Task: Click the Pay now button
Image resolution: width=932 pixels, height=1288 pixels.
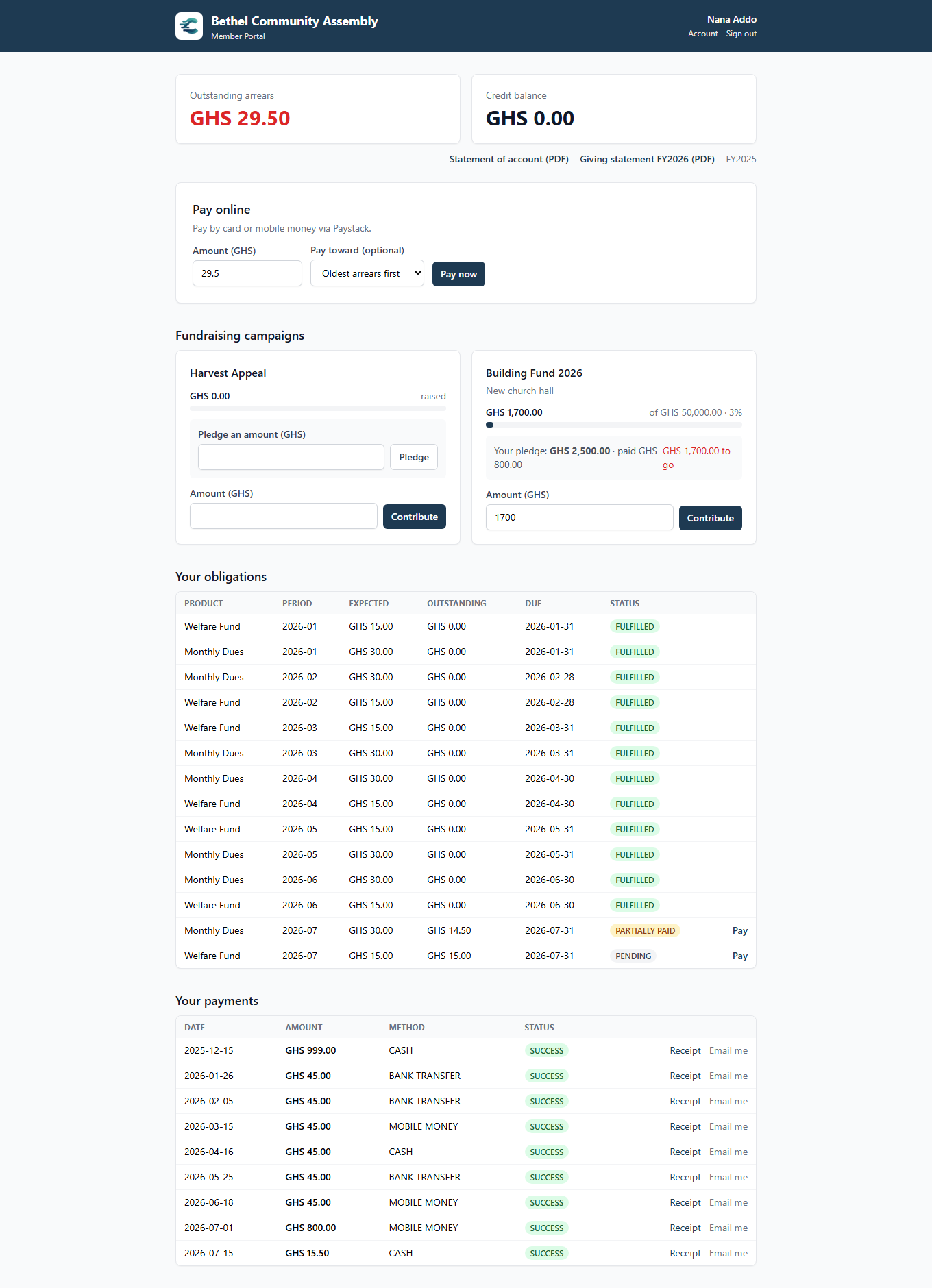Action: pos(458,274)
